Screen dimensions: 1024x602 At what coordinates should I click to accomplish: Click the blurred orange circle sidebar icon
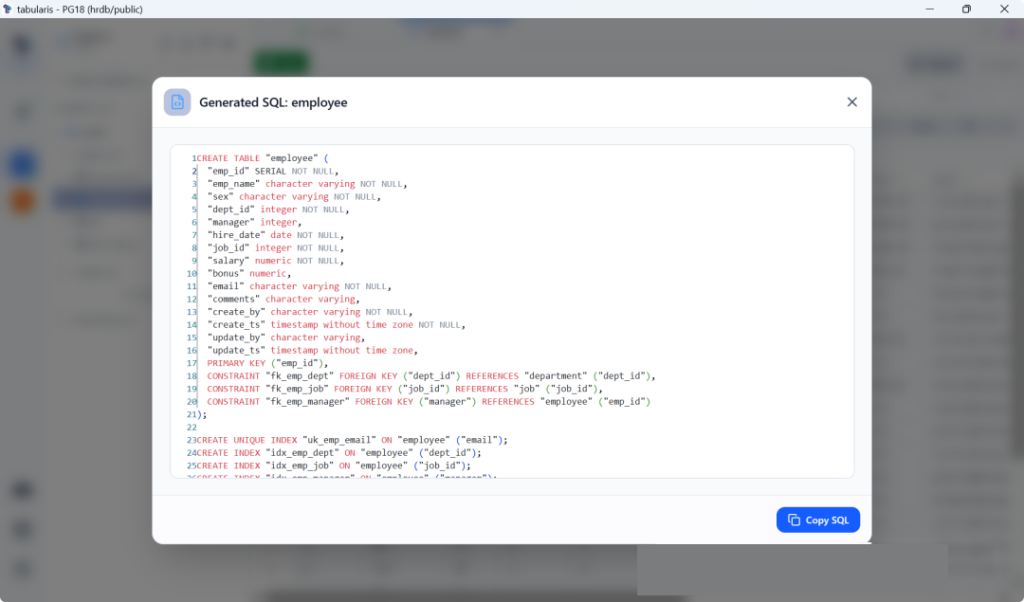[x=22, y=201]
